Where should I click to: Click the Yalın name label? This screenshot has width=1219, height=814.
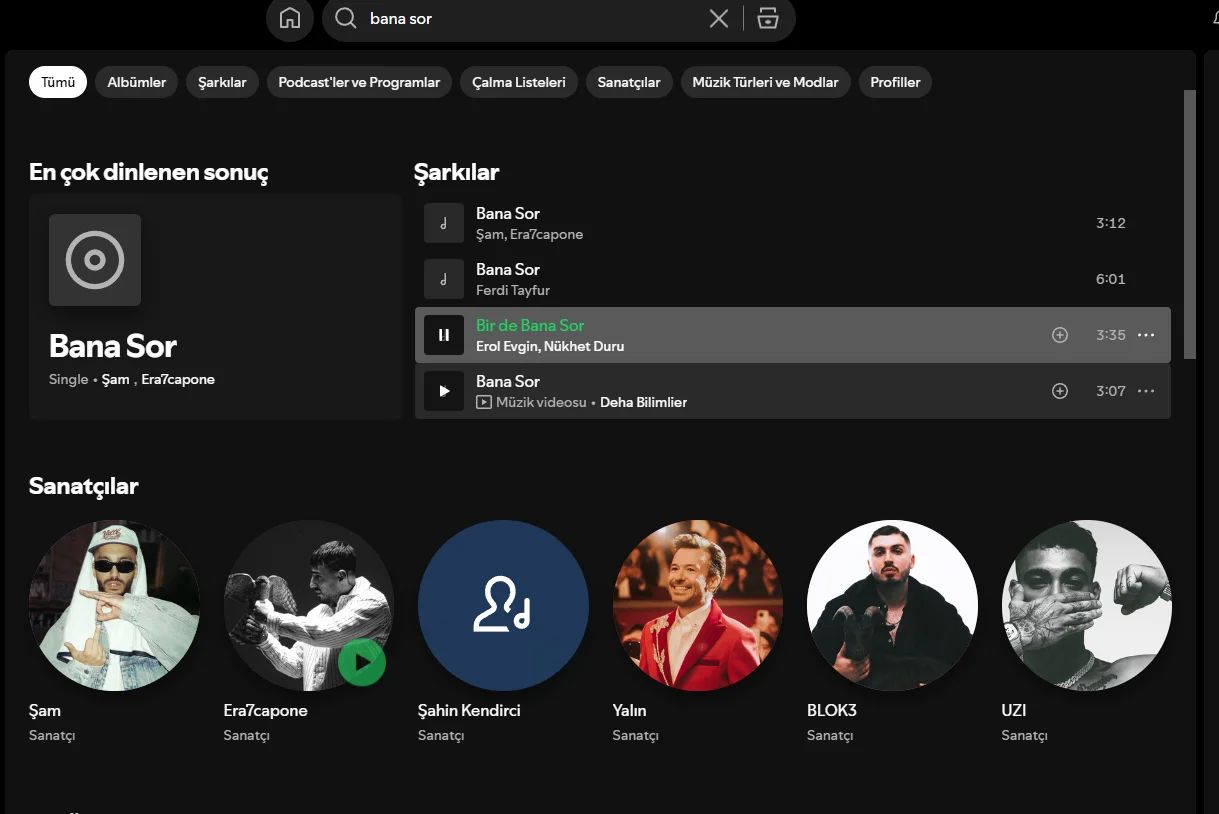coord(630,710)
